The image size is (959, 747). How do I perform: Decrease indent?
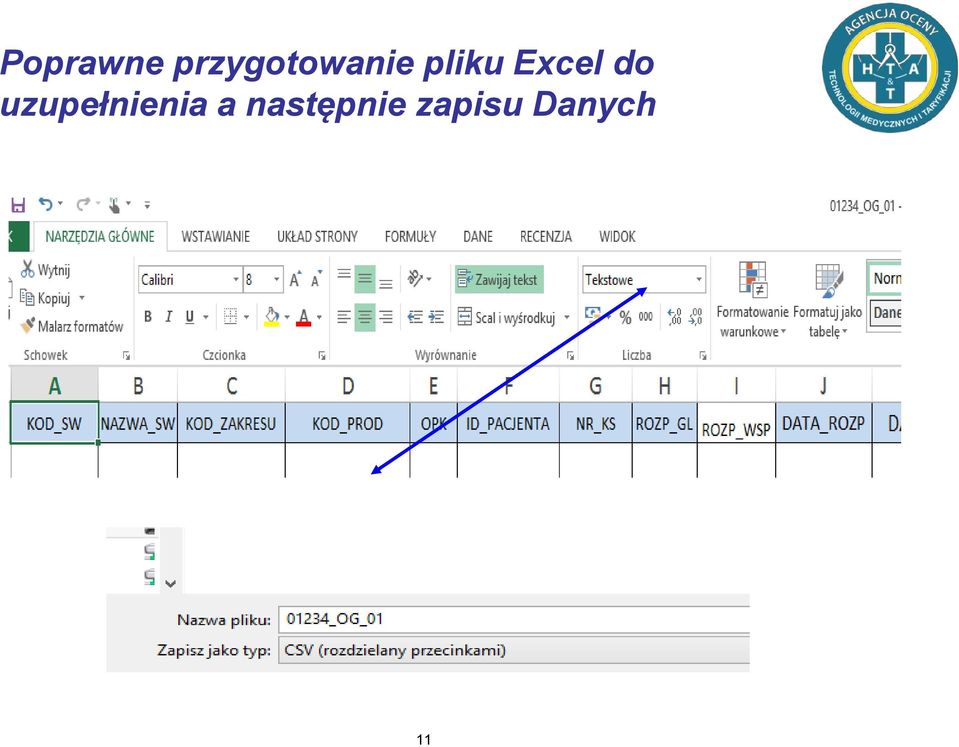(x=415, y=316)
